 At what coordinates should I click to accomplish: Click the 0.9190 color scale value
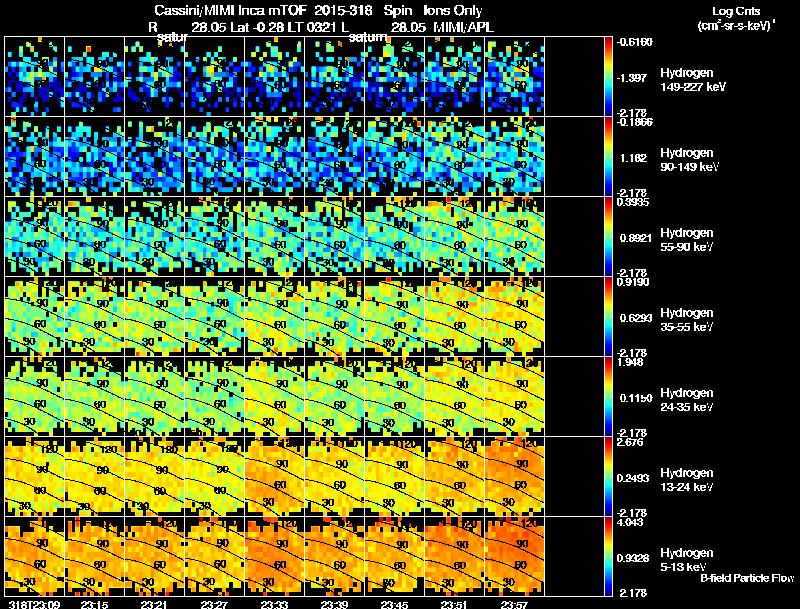pyautogui.click(x=633, y=282)
